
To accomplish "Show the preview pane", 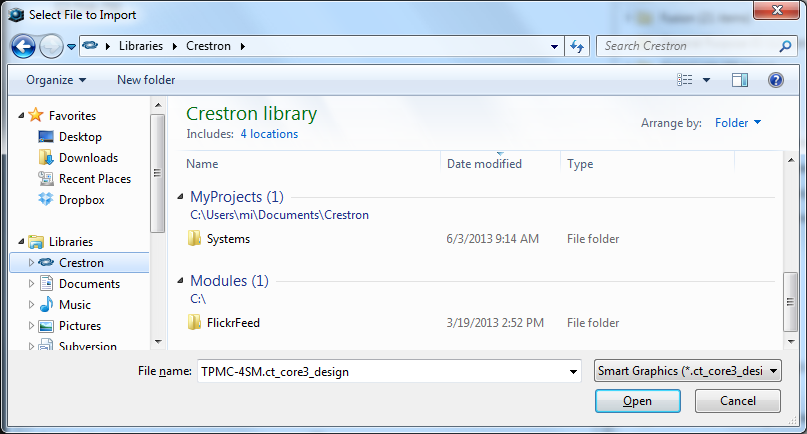I will coord(740,80).
